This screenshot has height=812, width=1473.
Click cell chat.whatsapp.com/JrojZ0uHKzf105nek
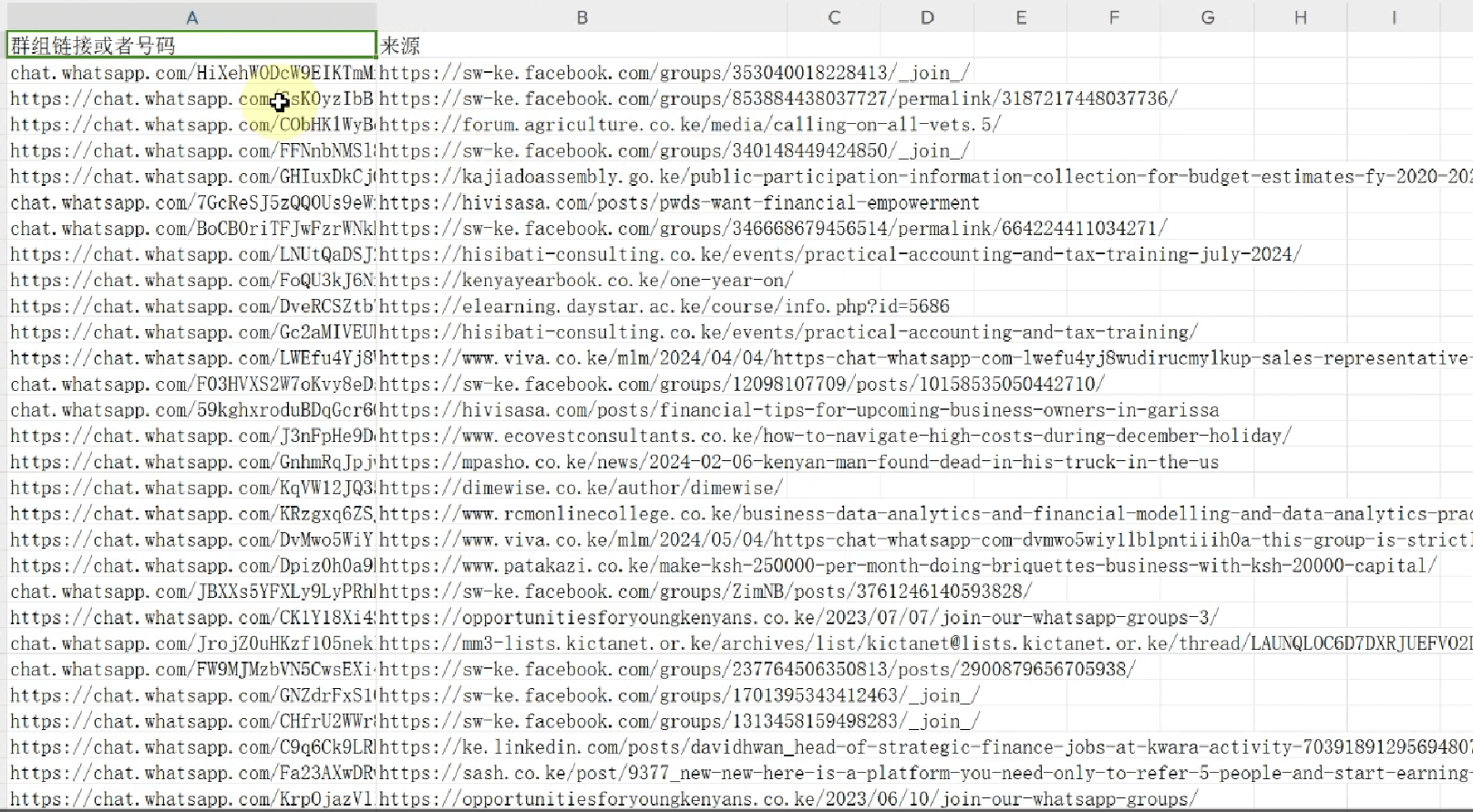191,643
